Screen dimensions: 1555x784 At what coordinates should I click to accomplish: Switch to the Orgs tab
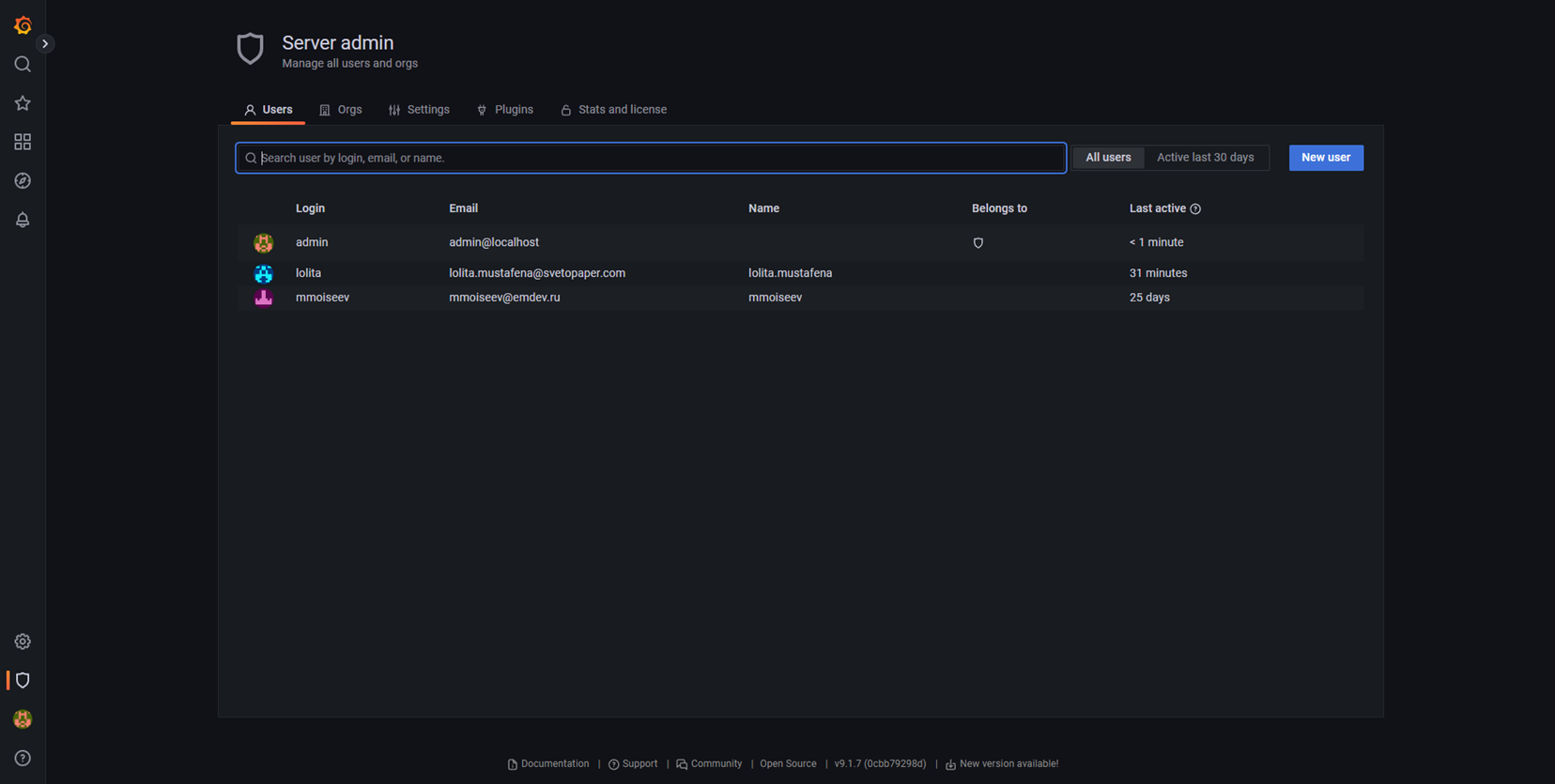click(341, 110)
